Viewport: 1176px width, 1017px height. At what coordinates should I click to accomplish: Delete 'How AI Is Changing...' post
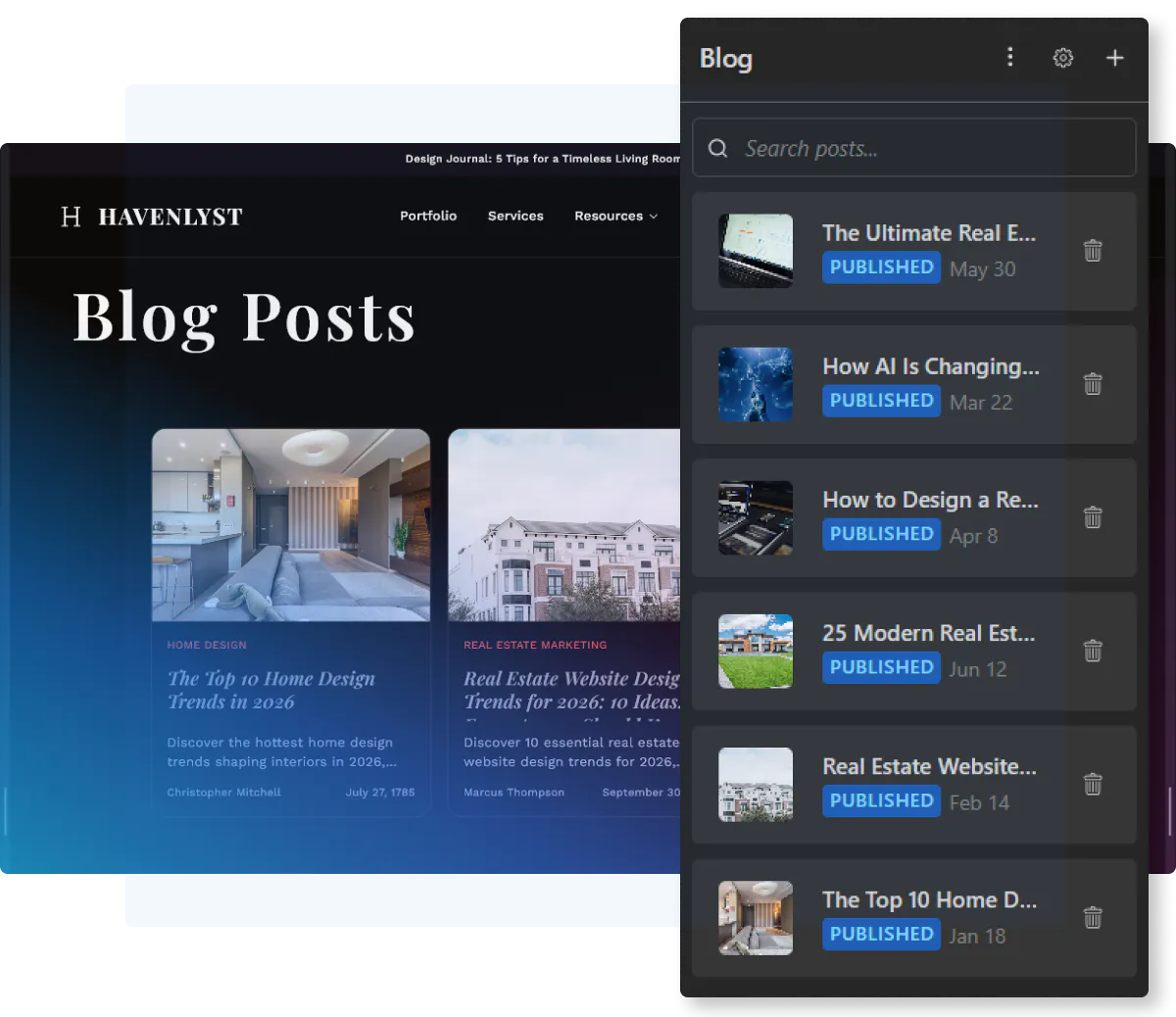1093,384
